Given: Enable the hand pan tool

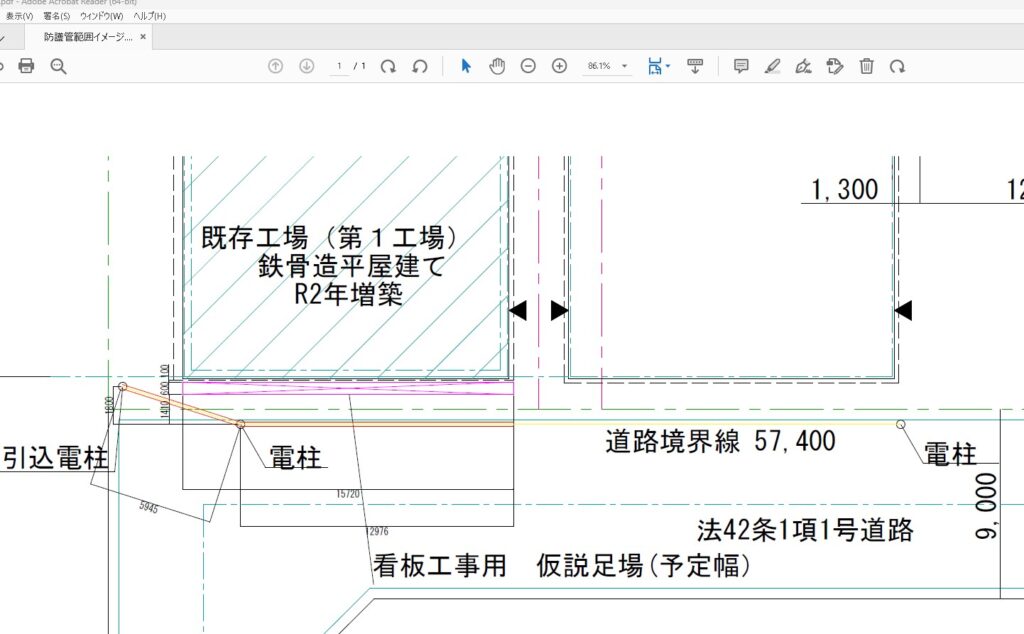Looking at the screenshot, I should coord(497,66).
